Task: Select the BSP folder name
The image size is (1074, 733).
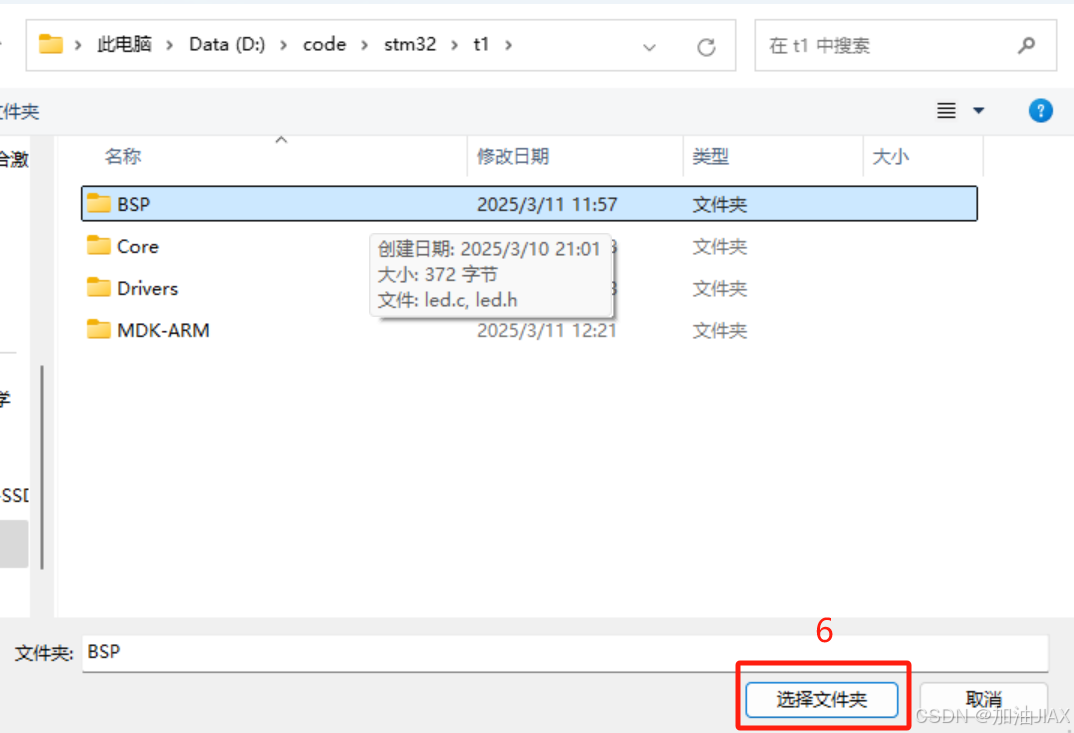Action: tap(134, 204)
